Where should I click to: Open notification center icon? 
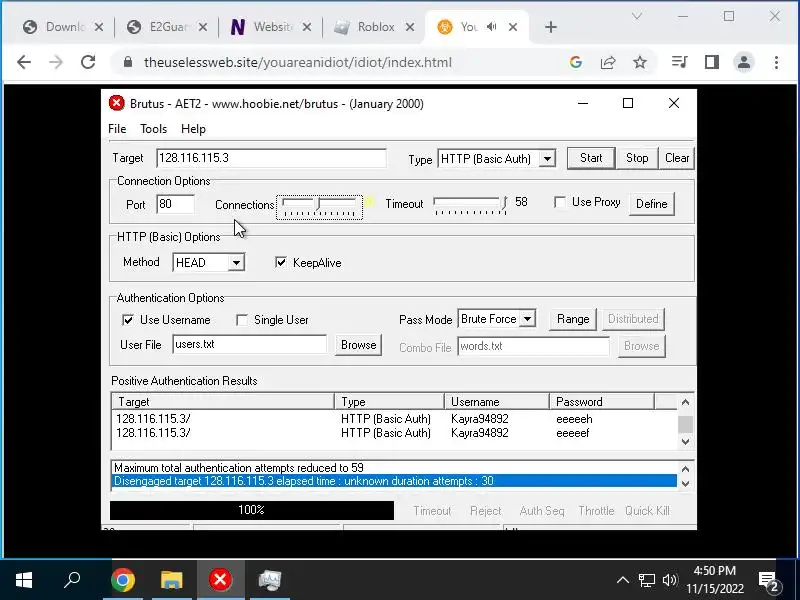768,580
